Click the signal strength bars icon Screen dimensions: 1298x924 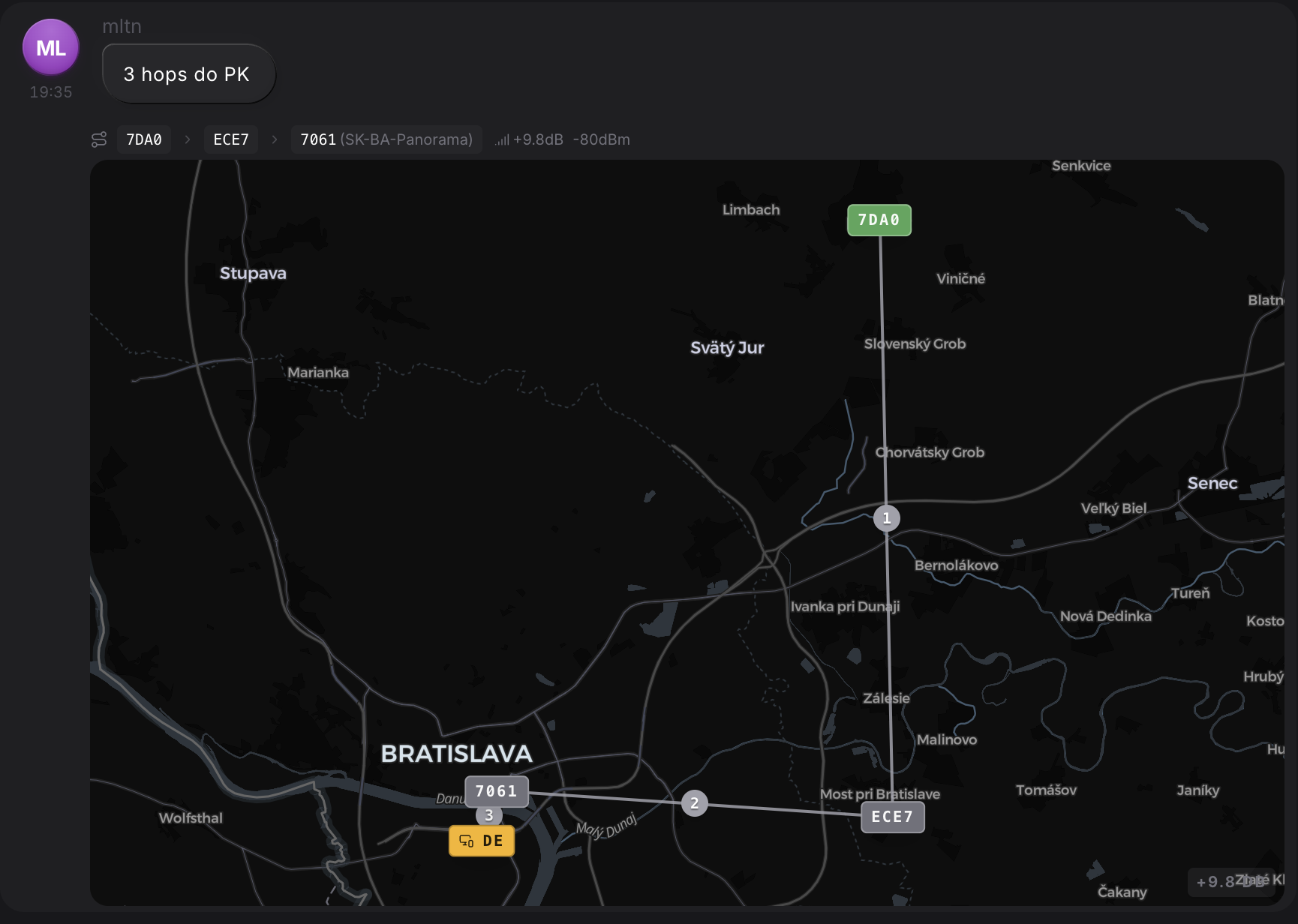[x=502, y=139]
